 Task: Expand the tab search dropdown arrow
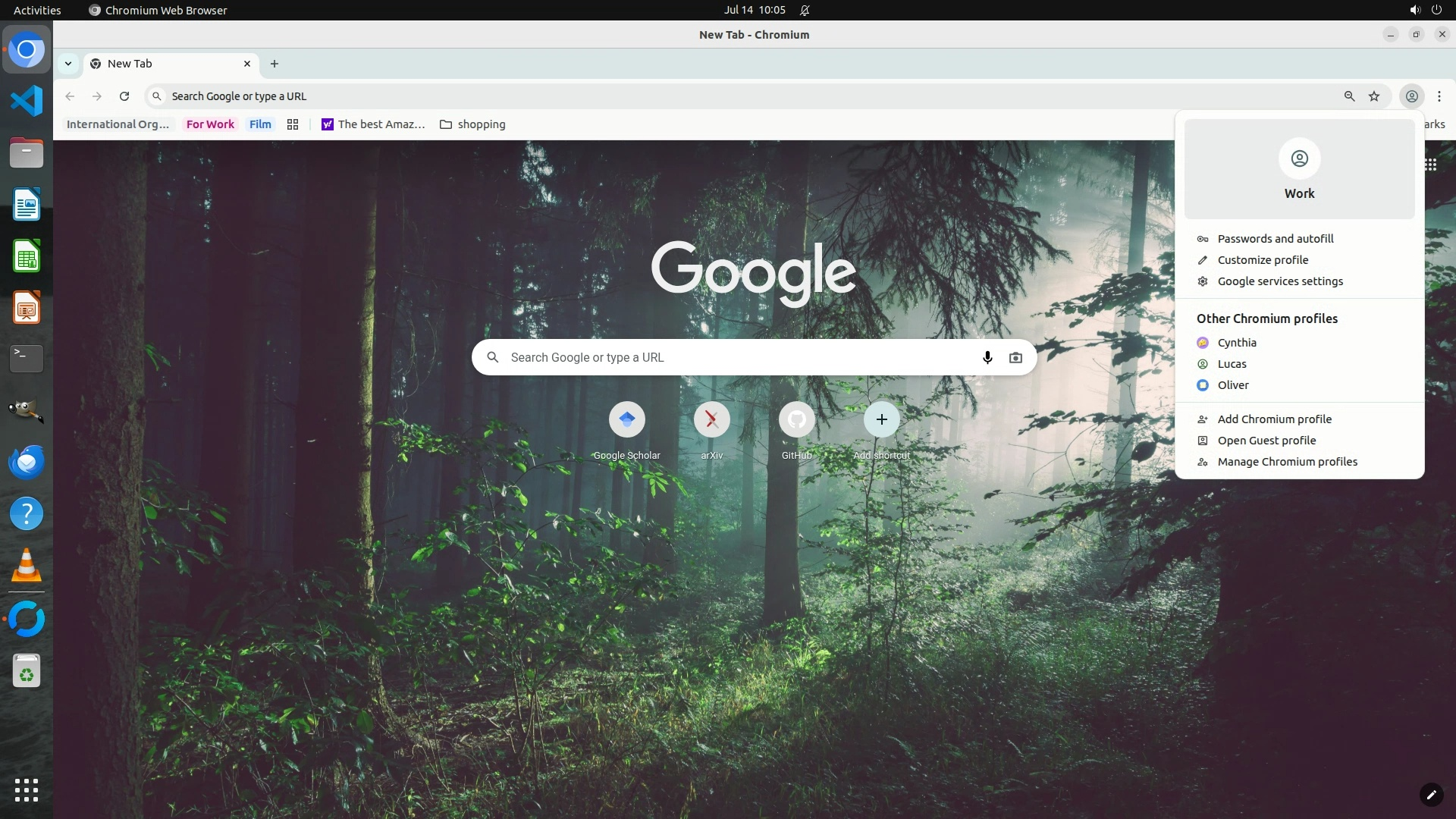(x=68, y=64)
